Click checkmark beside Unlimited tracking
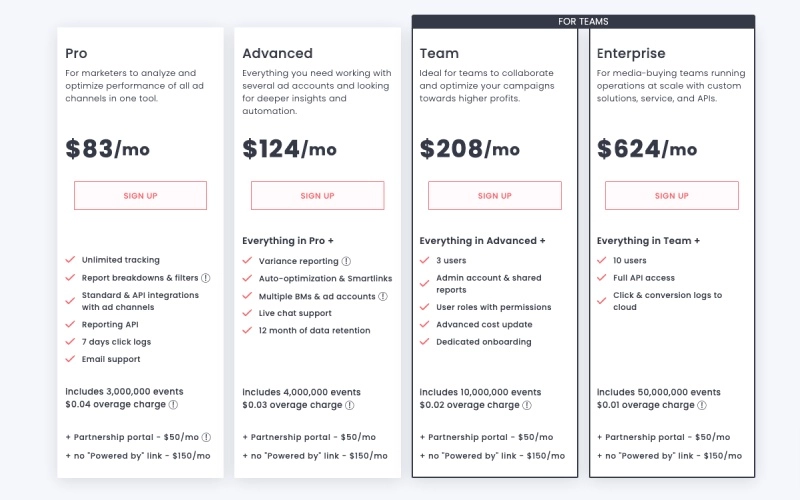Screen dimensions: 800x500 pos(70,260)
